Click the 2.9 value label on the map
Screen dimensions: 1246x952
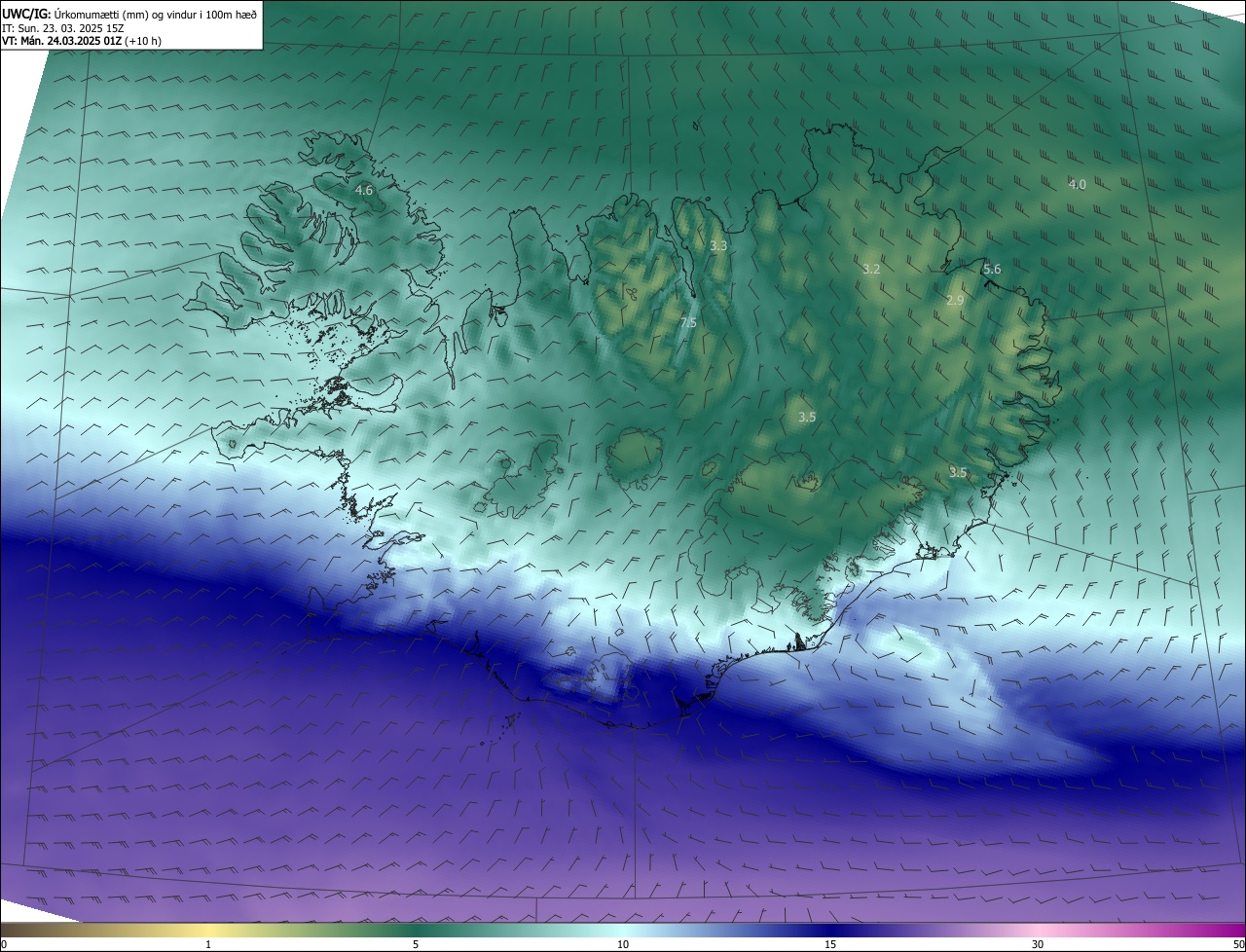coord(955,301)
